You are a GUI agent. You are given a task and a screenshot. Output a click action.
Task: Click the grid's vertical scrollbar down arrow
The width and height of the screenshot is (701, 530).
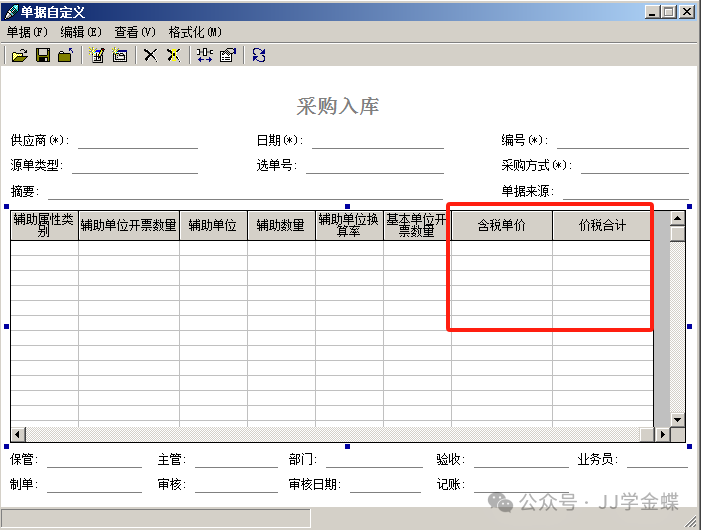click(x=677, y=420)
